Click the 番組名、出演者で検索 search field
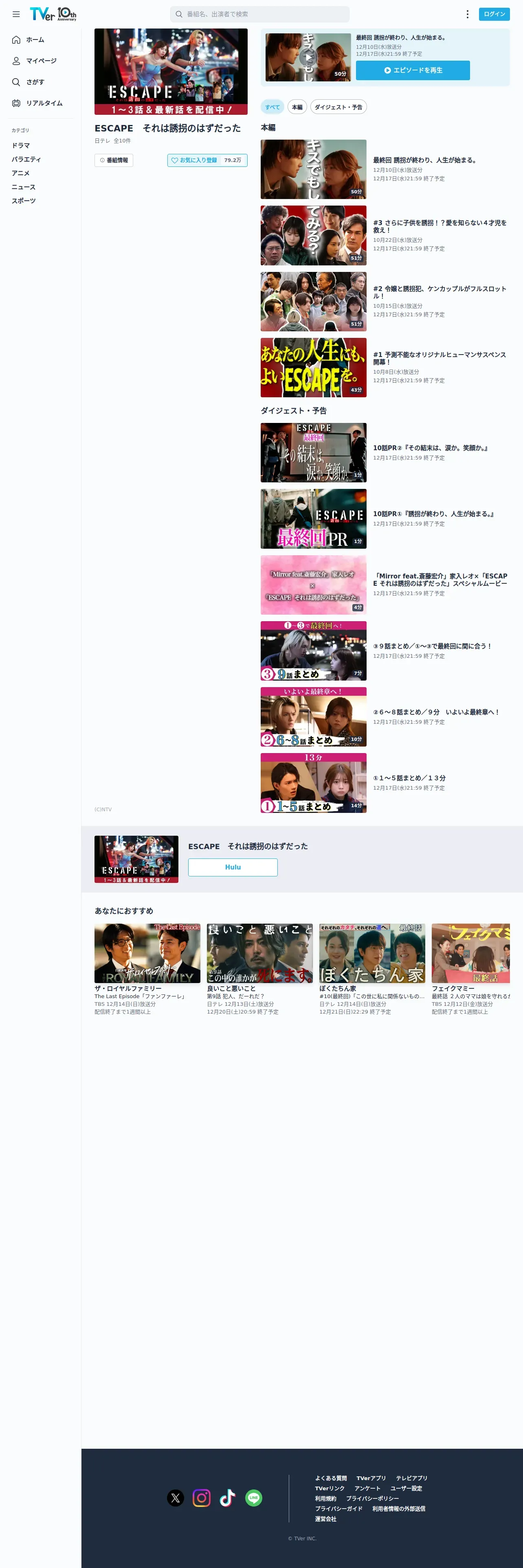The width and height of the screenshot is (523, 1568). coord(260,14)
